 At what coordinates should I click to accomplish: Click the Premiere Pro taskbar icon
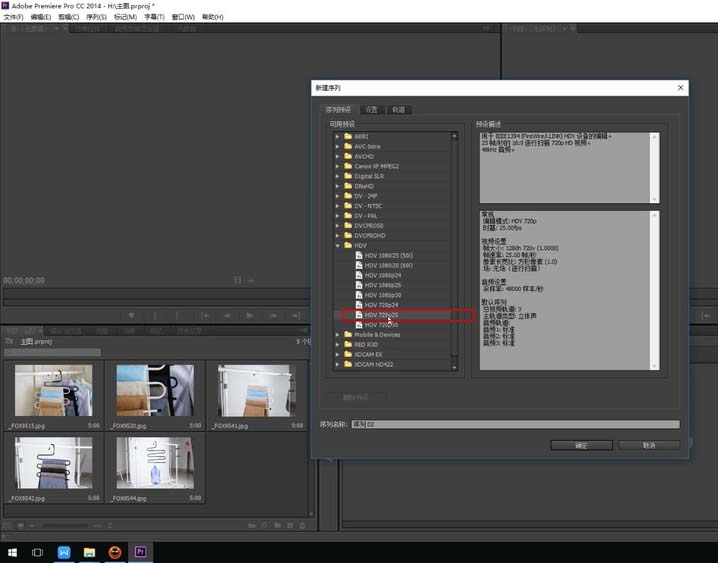tap(141, 551)
